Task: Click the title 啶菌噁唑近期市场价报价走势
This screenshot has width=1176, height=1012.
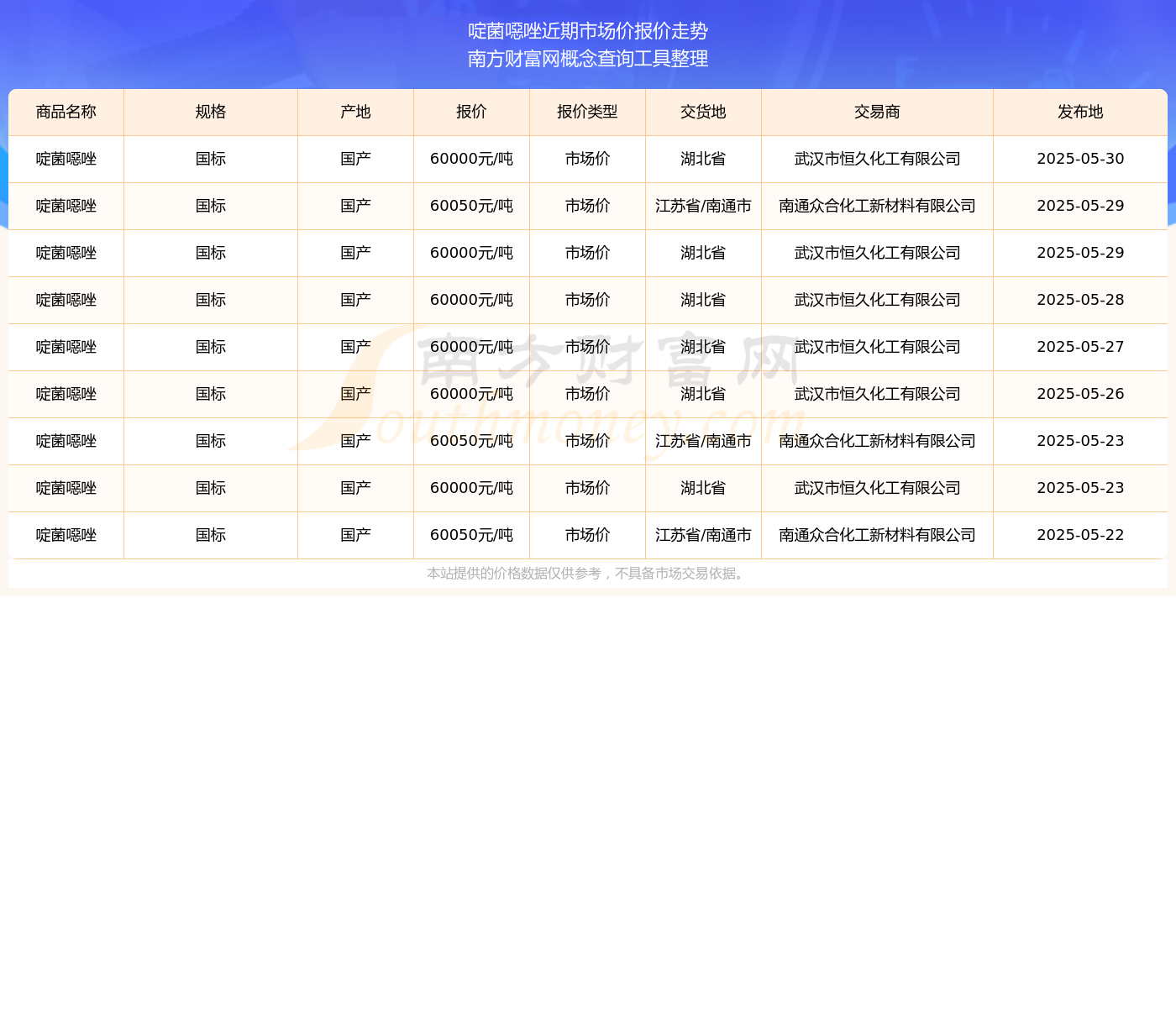Action: point(588,32)
